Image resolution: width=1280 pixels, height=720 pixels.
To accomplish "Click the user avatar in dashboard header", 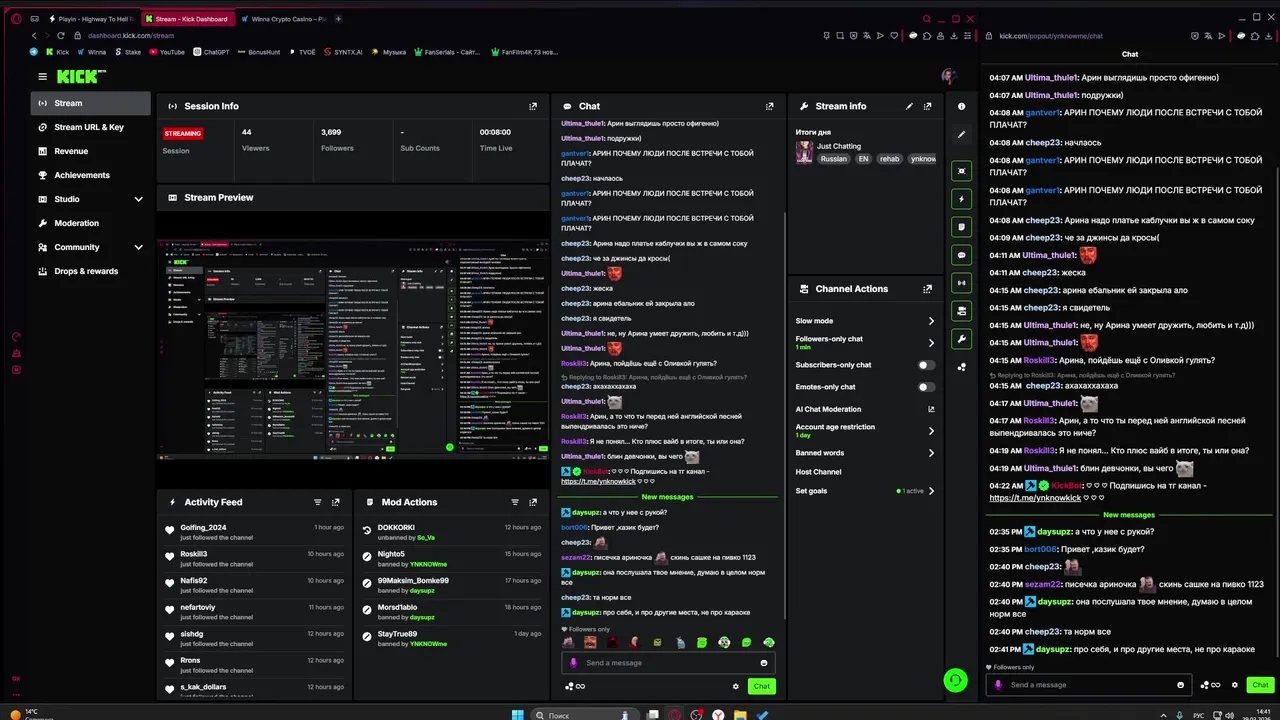I will pyautogui.click(x=949, y=76).
